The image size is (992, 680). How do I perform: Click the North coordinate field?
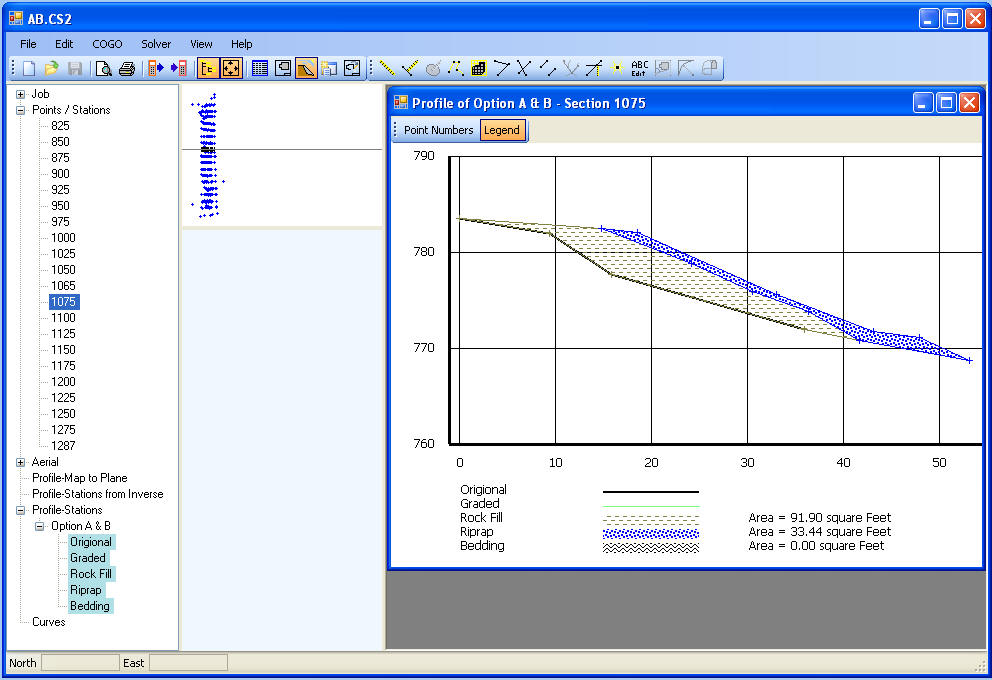80,663
